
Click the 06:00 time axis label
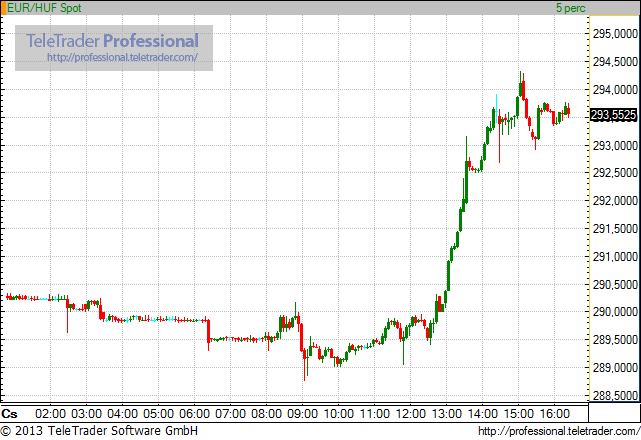(194, 413)
